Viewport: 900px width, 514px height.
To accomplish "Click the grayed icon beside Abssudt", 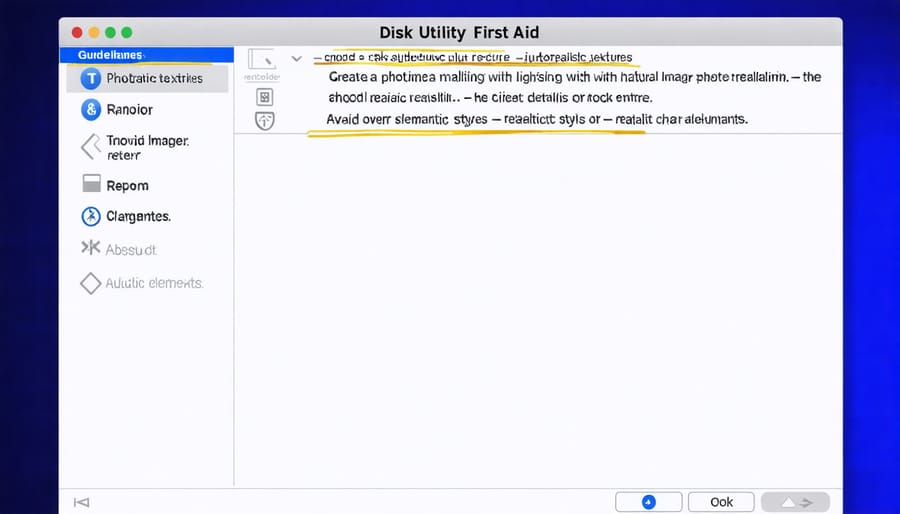I will [91, 248].
